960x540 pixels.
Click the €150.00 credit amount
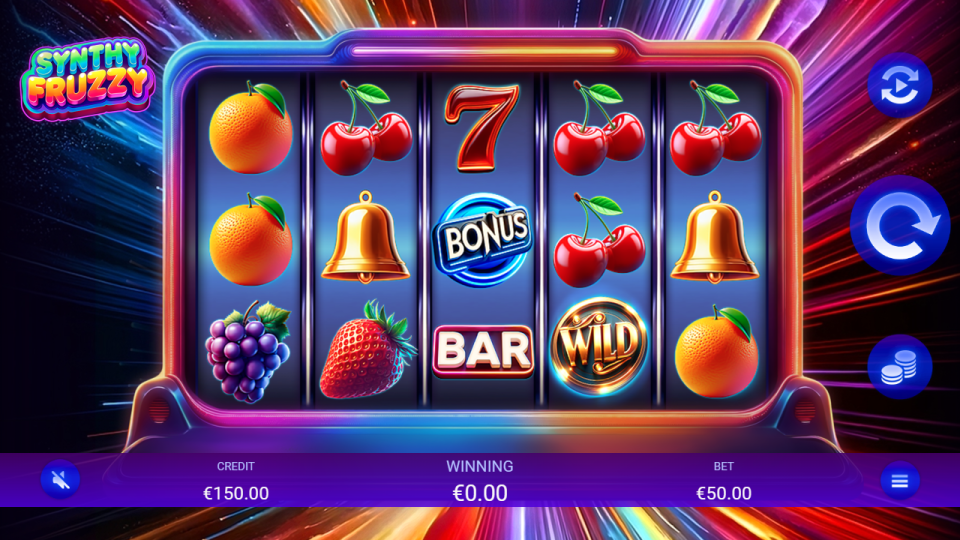(x=236, y=493)
